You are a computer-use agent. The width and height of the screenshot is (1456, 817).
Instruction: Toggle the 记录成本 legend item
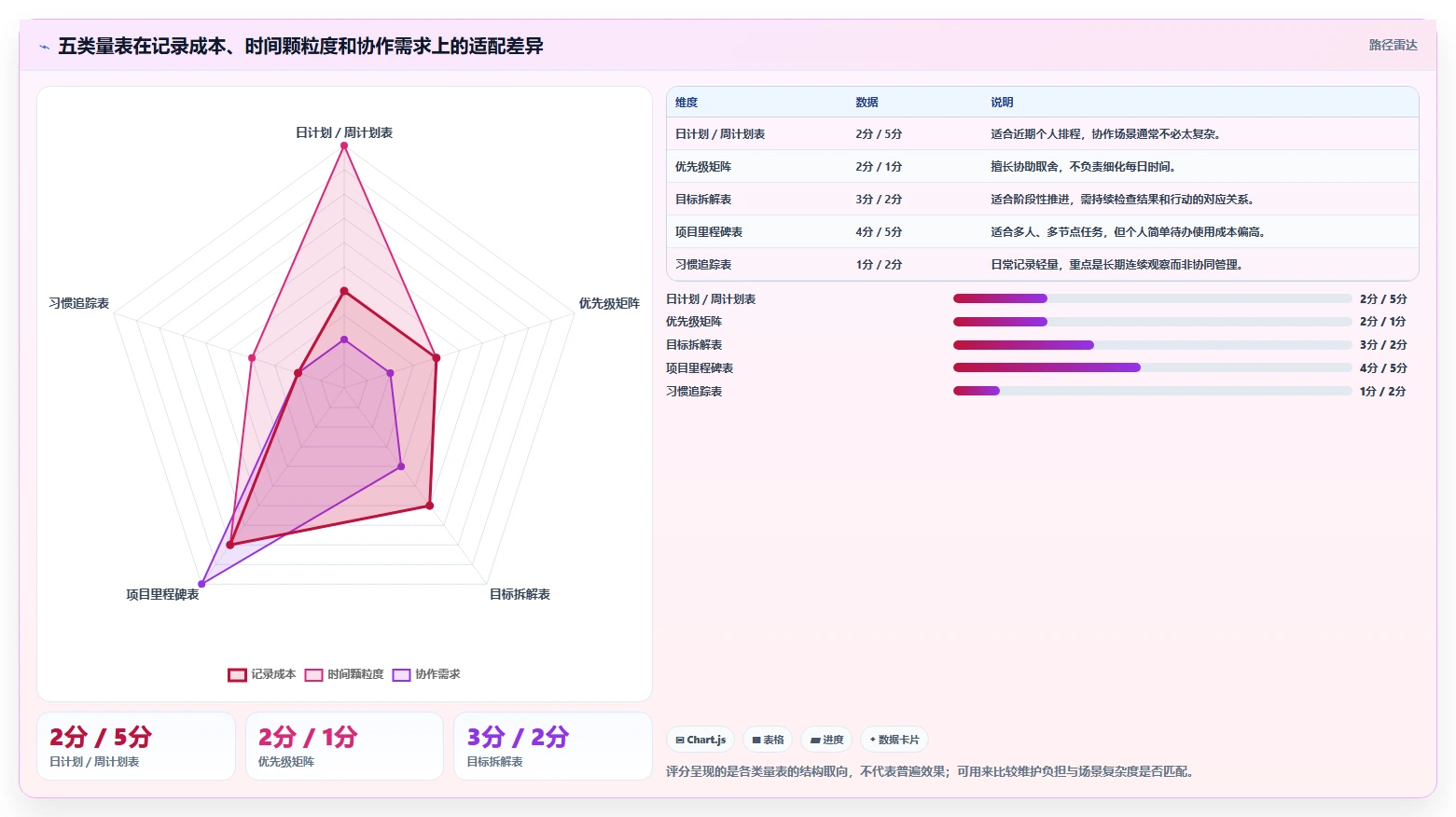262,674
